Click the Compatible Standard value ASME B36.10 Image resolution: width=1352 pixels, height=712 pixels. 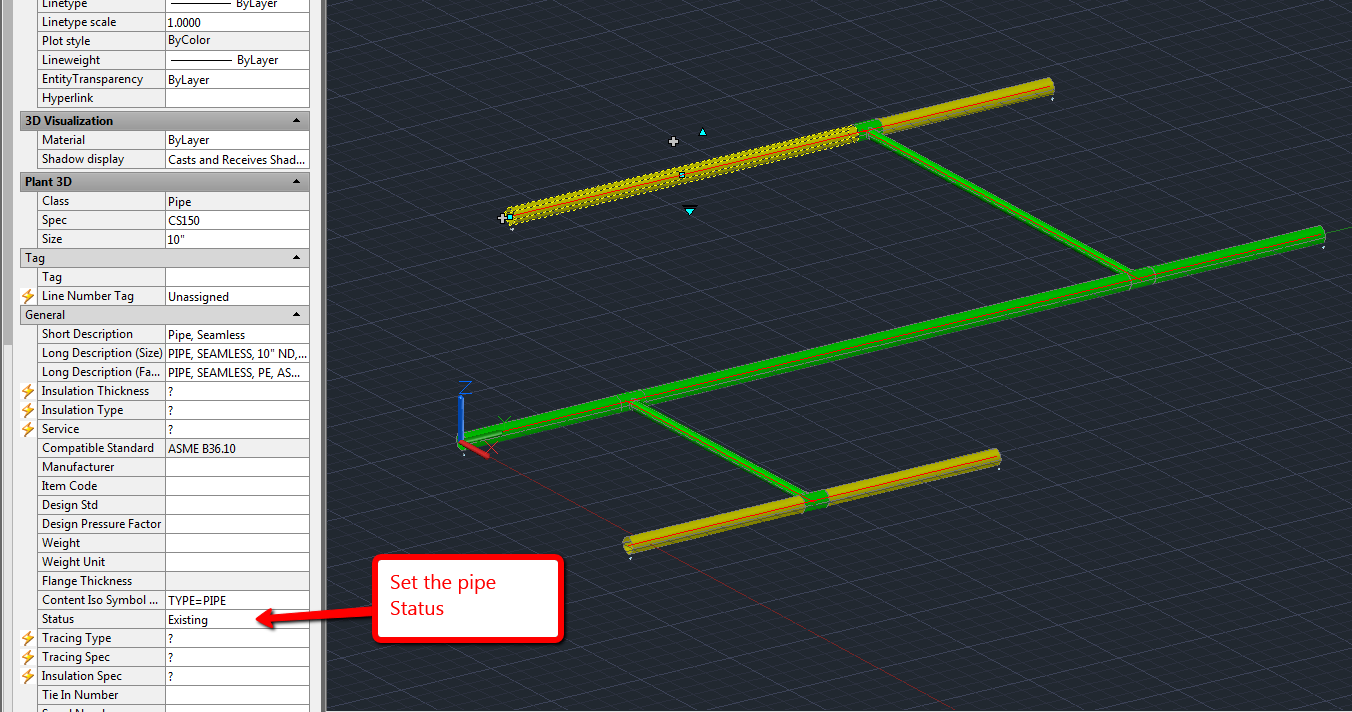click(x=237, y=448)
